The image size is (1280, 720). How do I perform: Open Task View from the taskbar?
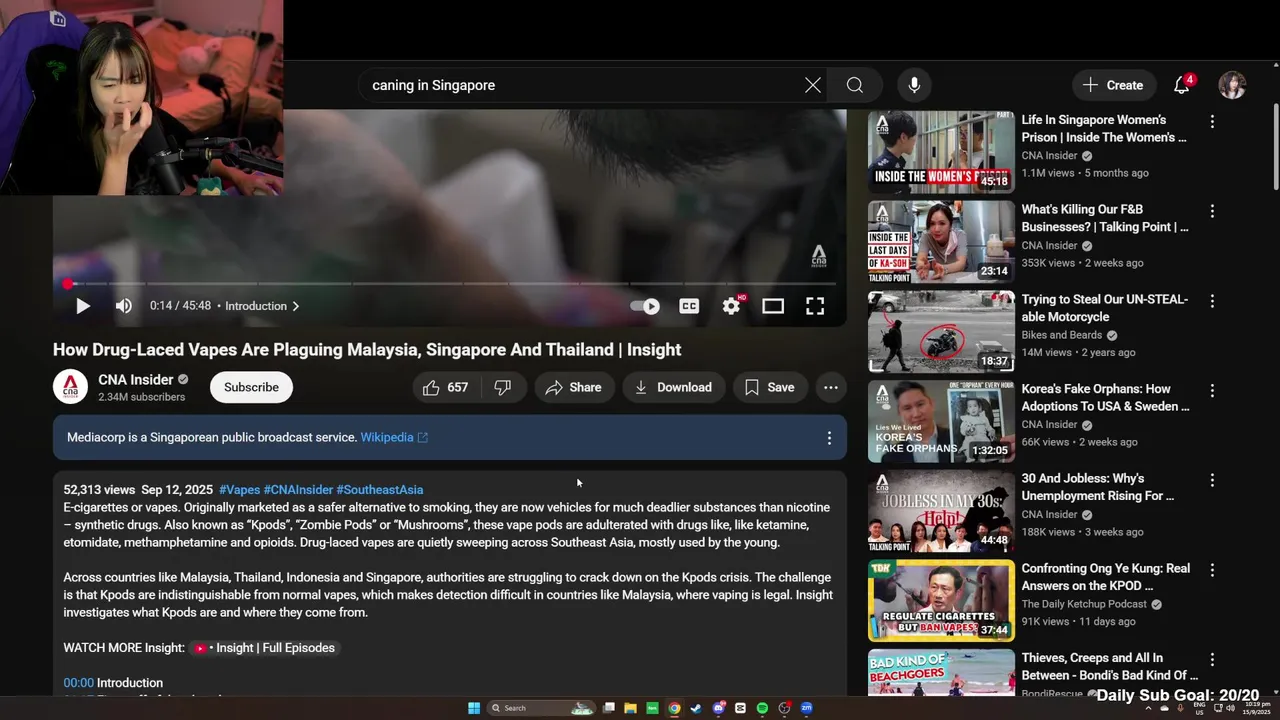pyautogui.click(x=608, y=708)
